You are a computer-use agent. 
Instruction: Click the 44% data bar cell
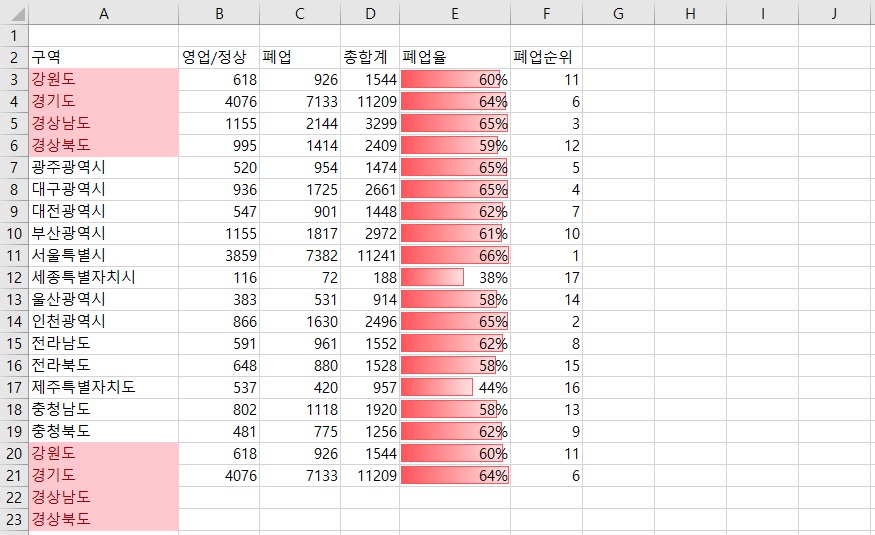(x=455, y=387)
